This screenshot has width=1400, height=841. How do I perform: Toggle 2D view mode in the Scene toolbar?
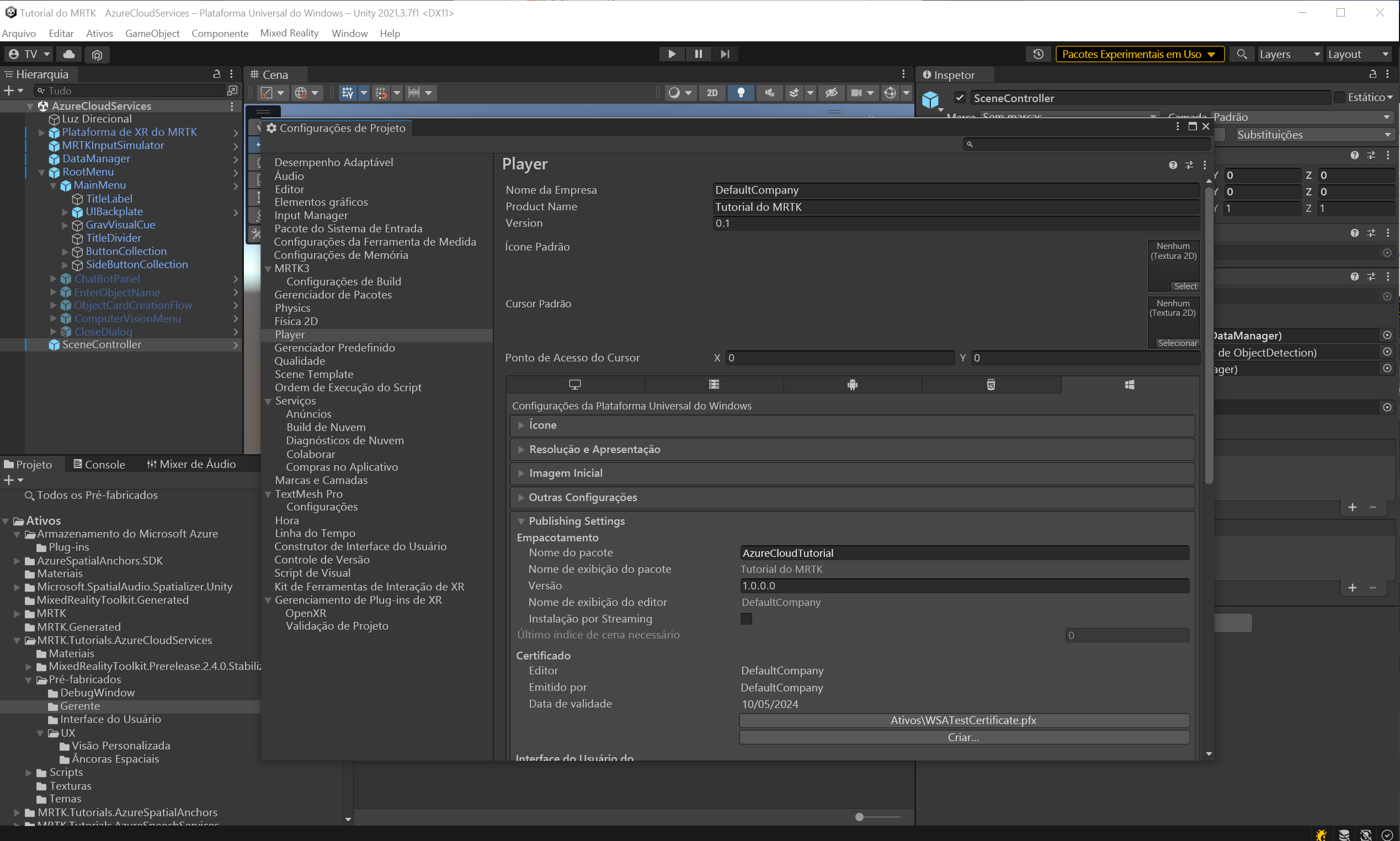712,92
